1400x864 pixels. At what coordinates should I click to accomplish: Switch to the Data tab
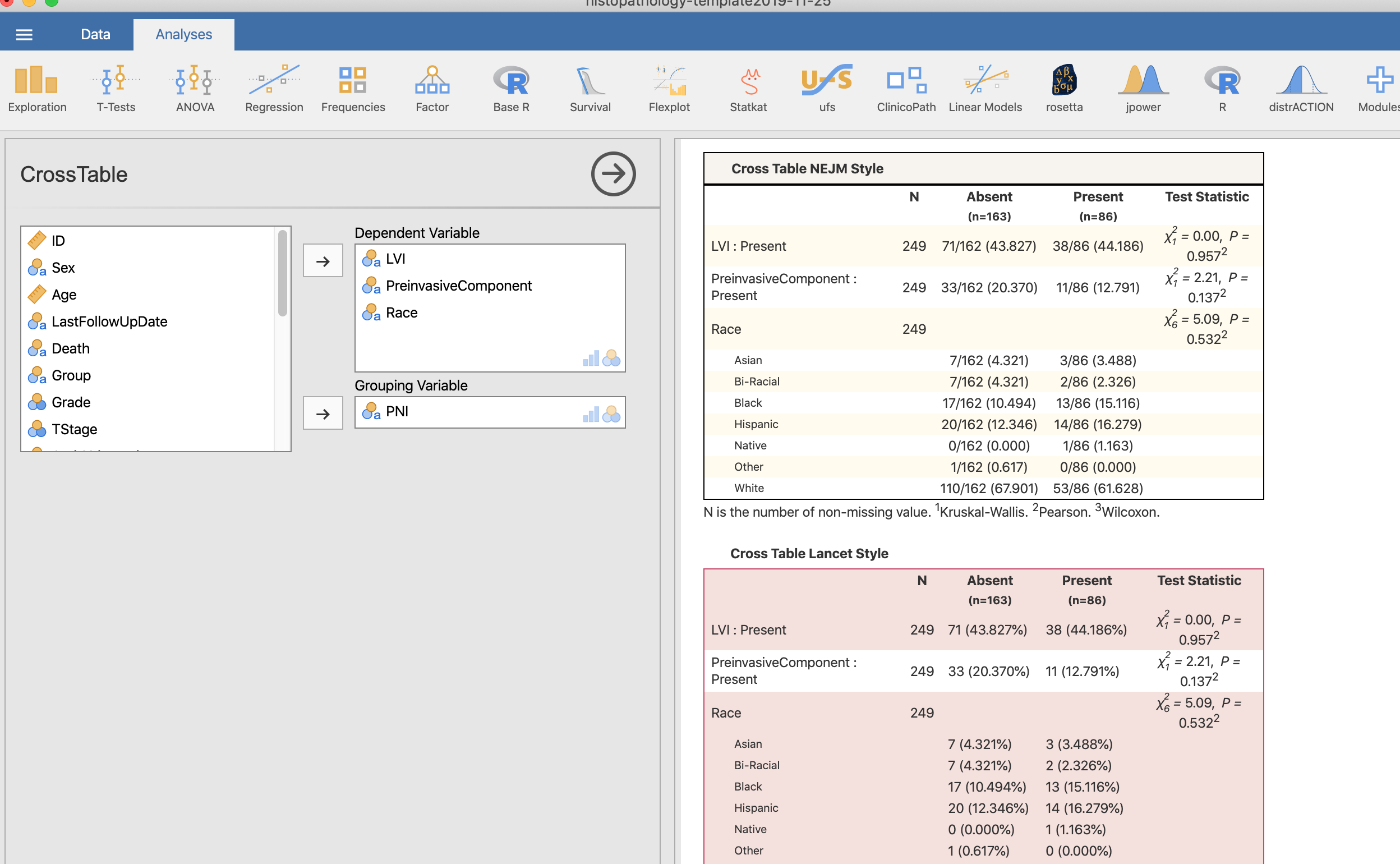pyautogui.click(x=95, y=34)
